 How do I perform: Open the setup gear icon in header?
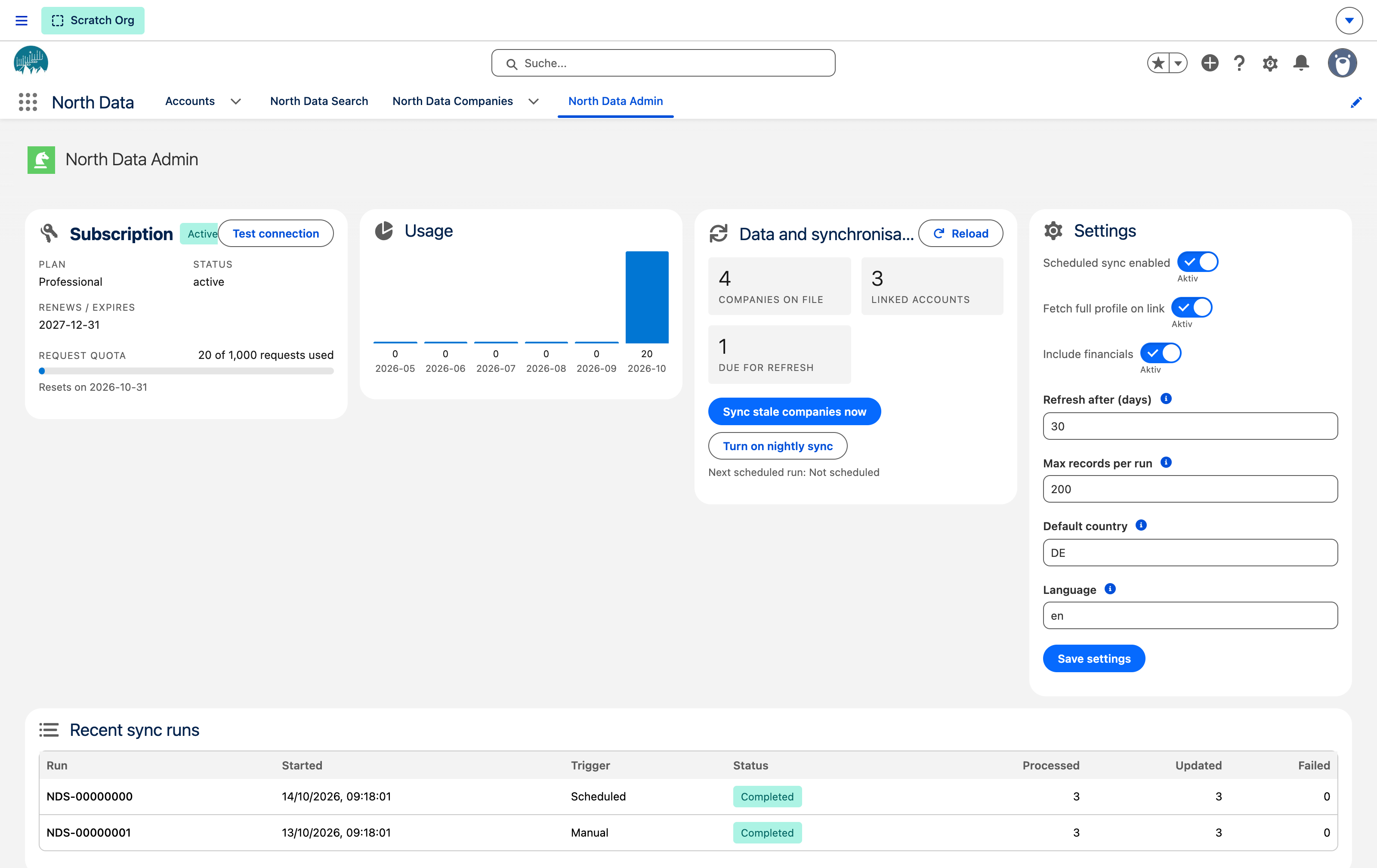1270,63
